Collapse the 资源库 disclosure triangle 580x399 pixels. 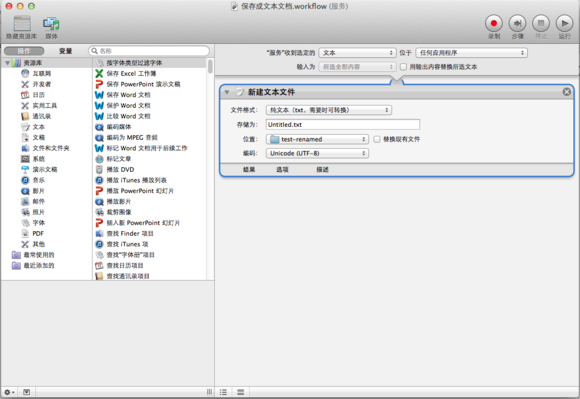pyautogui.click(x=7, y=63)
